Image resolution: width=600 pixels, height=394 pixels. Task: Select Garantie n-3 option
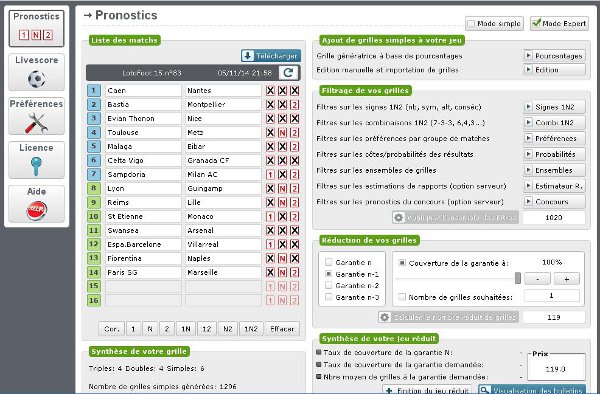tap(328, 297)
